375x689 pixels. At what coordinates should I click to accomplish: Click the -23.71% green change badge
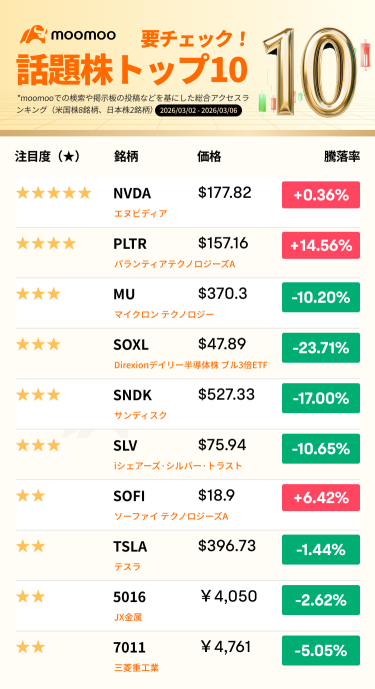[x=321, y=348]
